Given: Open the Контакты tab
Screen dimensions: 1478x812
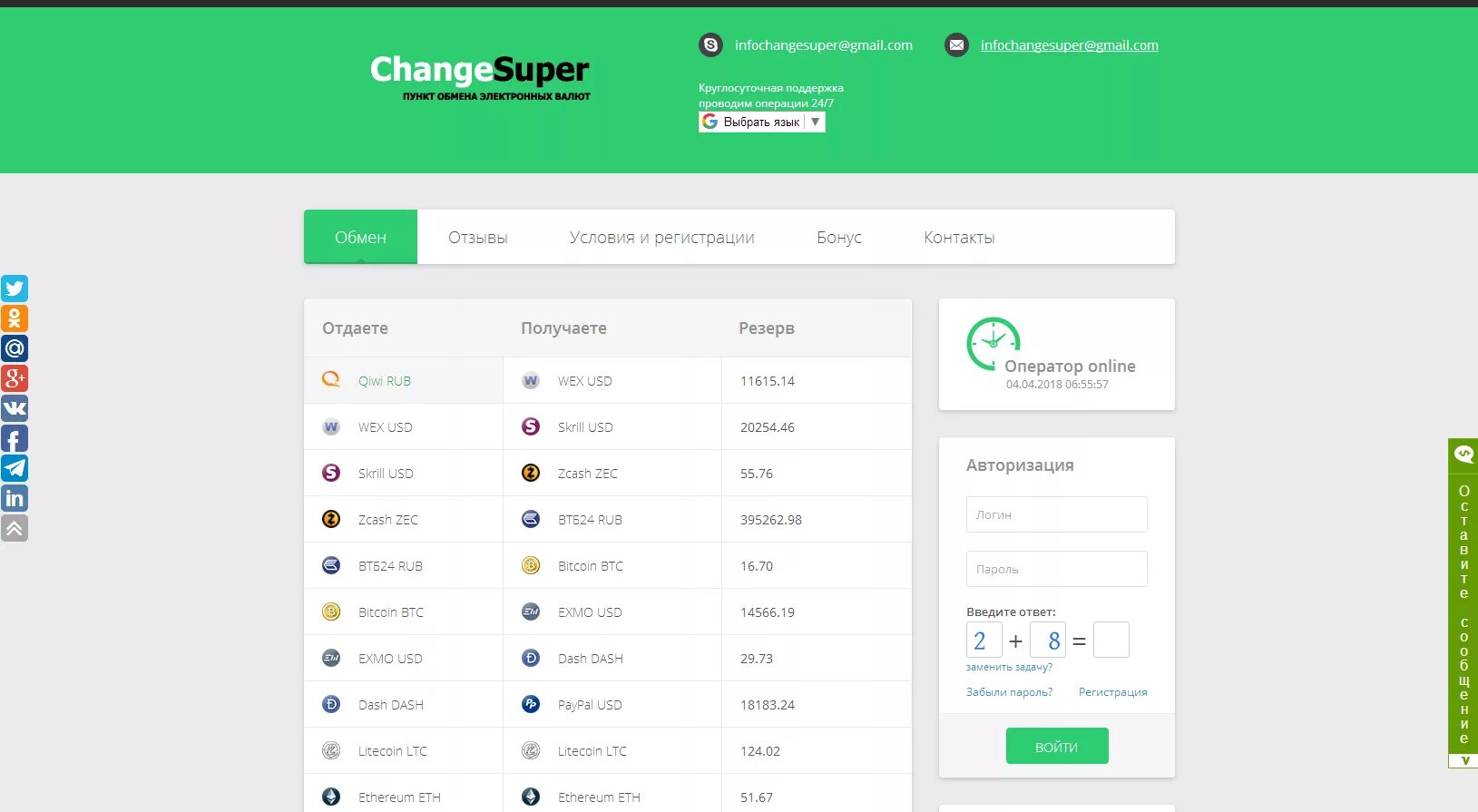Looking at the screenshot, I should (959, 237).
